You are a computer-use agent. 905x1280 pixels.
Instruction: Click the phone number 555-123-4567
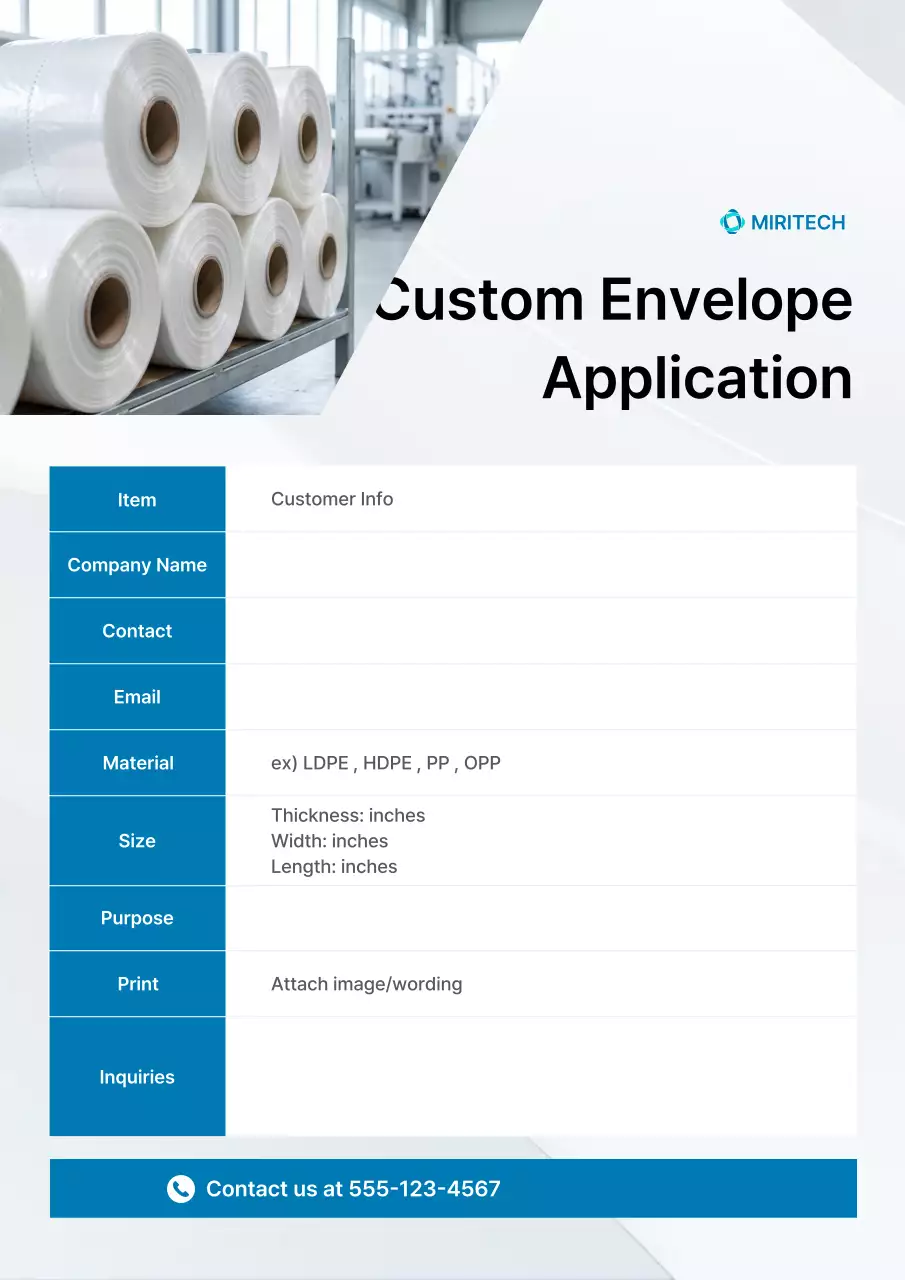click(x=424, y=1188)
